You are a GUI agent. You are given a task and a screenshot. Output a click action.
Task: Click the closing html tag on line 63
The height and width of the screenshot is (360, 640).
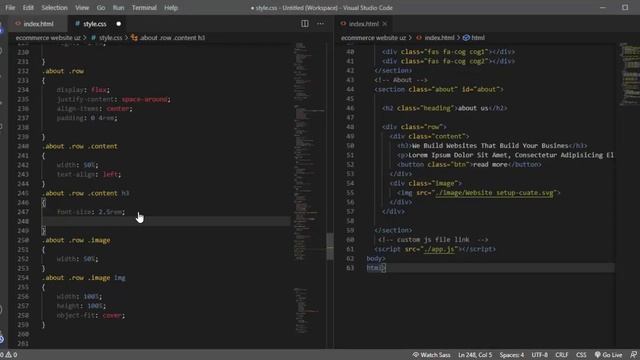coord(376,268)
